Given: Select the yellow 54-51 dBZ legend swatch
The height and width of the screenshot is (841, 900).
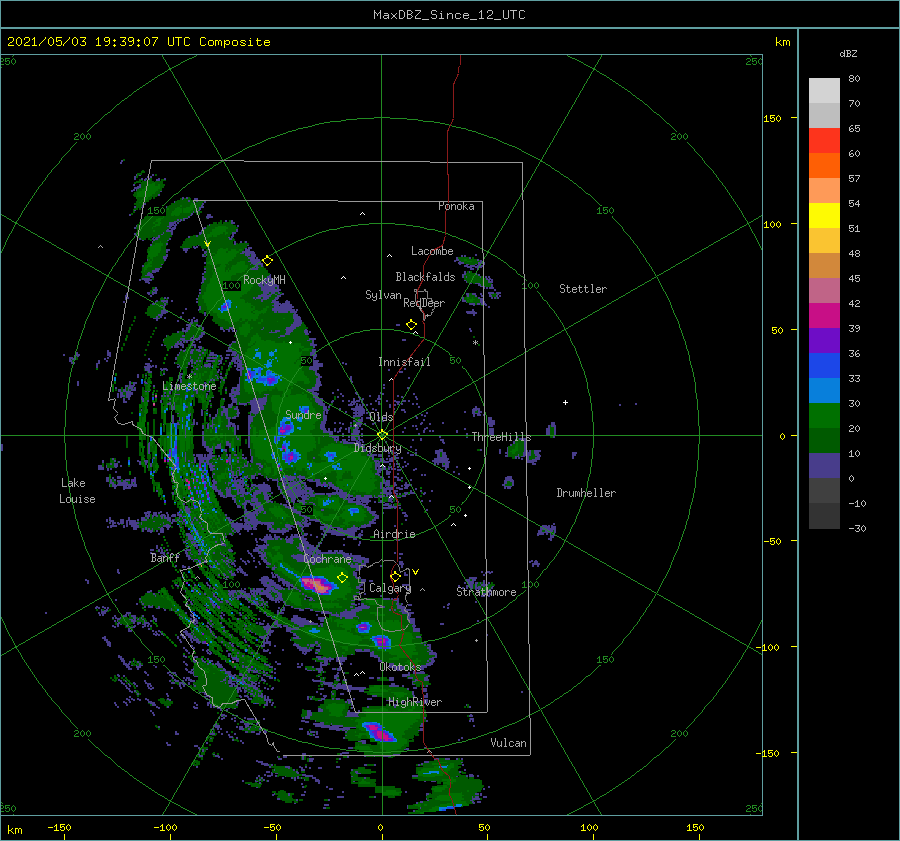Looking at the screenshot, I should 824,216.
